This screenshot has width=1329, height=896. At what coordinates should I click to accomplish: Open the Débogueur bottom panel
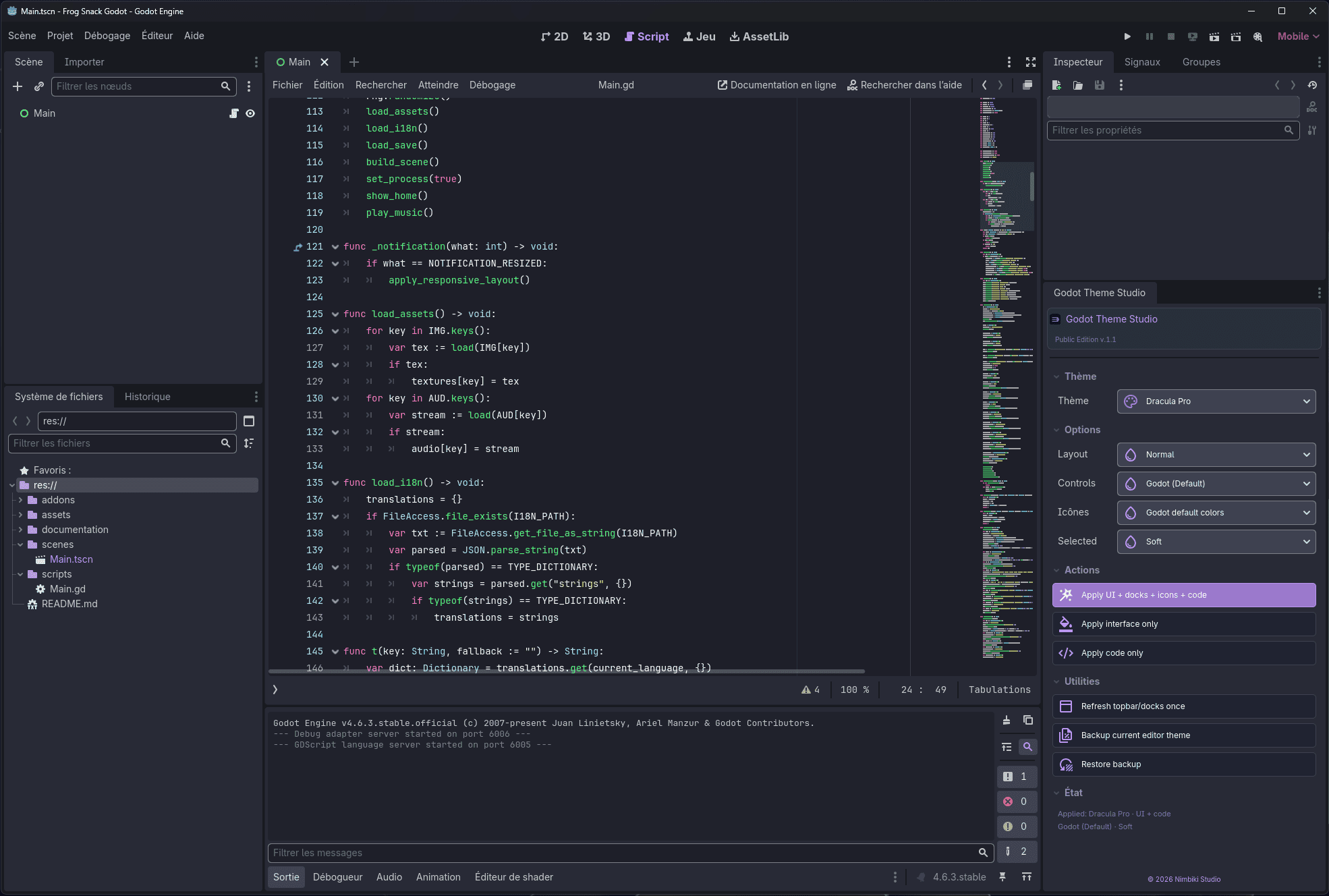click(338, 877)
